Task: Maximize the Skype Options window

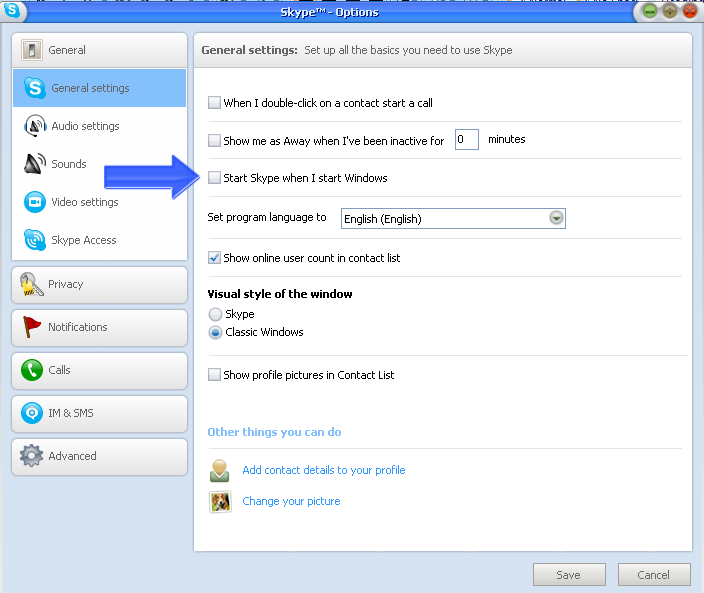Action: coord(670,11)
